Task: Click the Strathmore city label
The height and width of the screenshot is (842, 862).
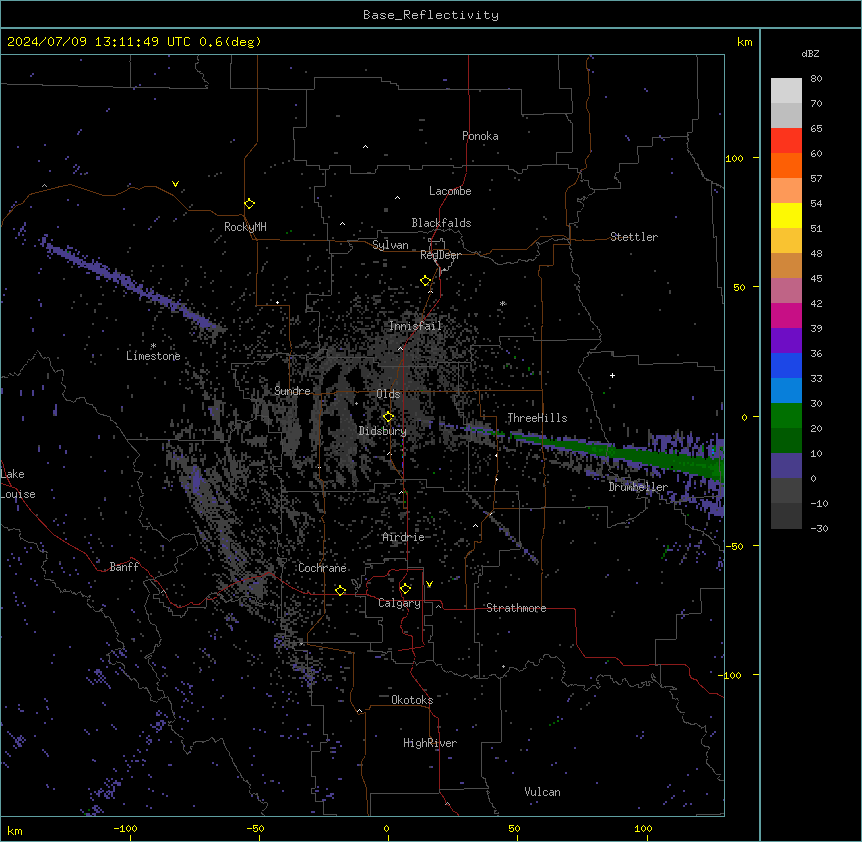Action: (x=516, y=608)
